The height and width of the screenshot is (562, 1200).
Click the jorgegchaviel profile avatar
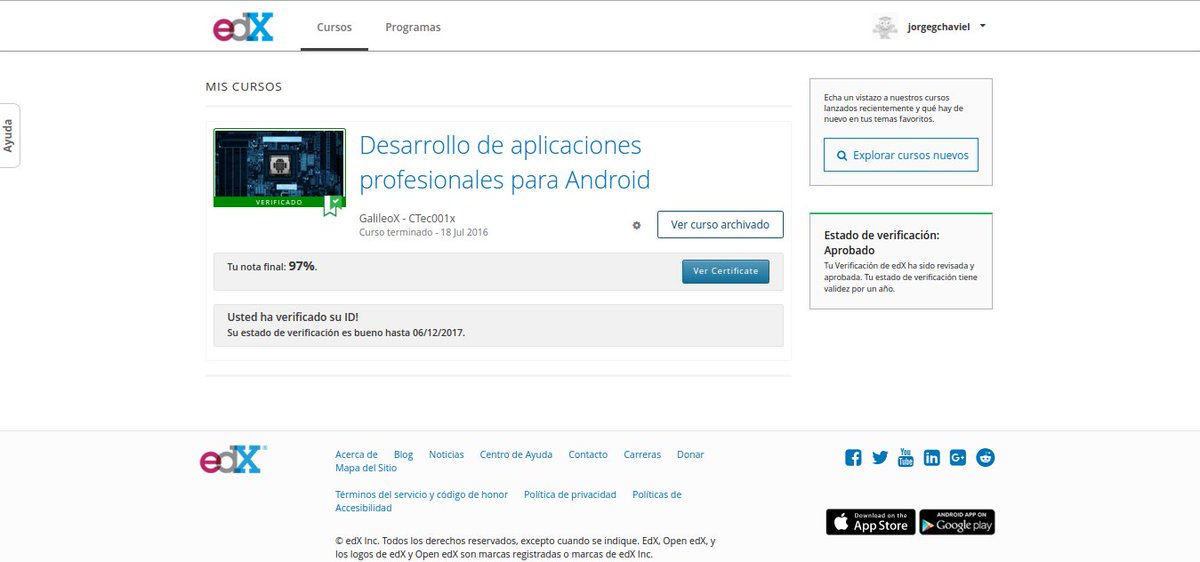coord(885,27)
